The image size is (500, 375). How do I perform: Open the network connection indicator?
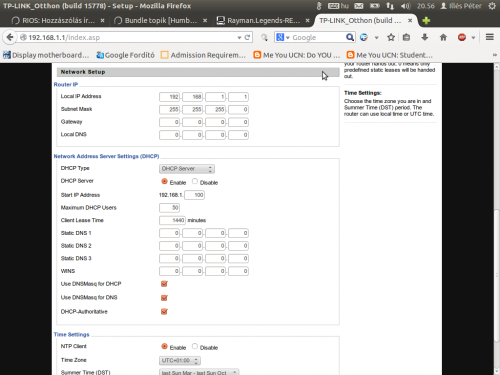(x=390, y=6)
